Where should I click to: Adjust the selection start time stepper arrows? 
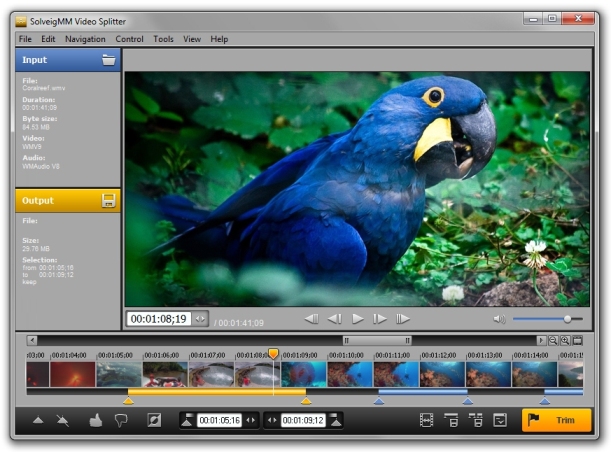tap(251, 421)
